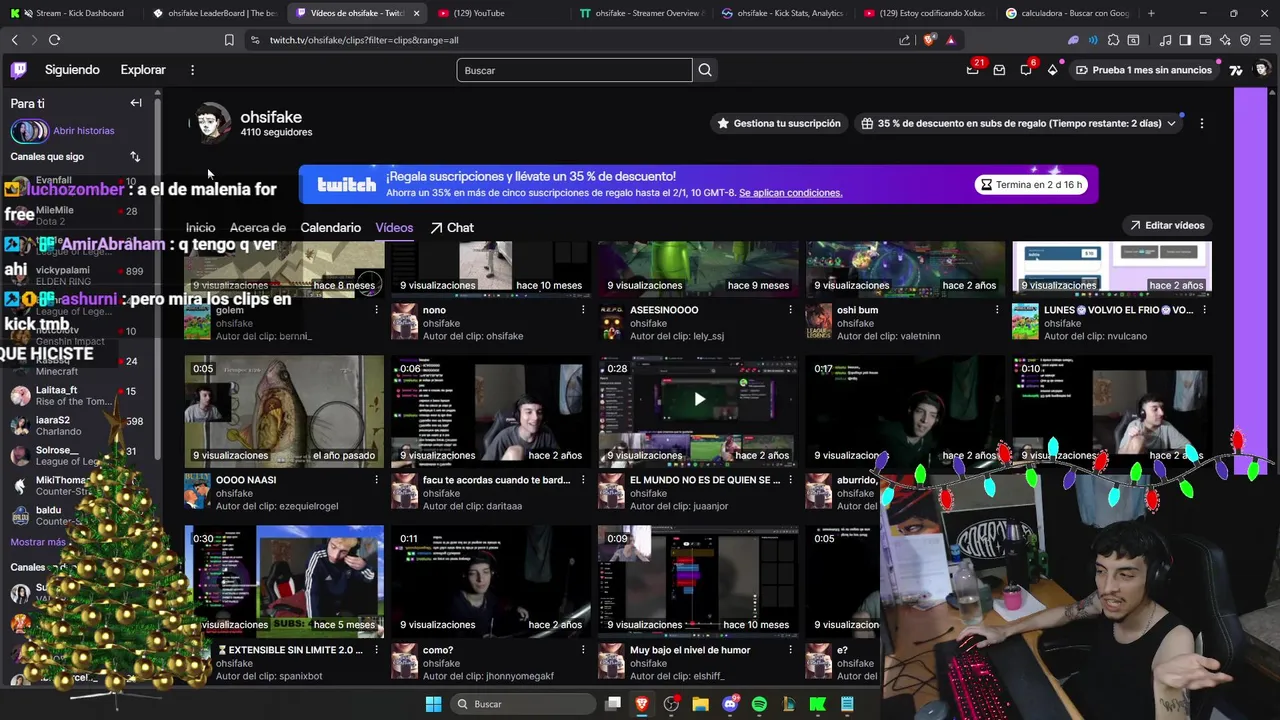This screenshot has height=720, width=1280.
Task: Close the active Videos de ohsifake tab
Action: click(417, 13)
